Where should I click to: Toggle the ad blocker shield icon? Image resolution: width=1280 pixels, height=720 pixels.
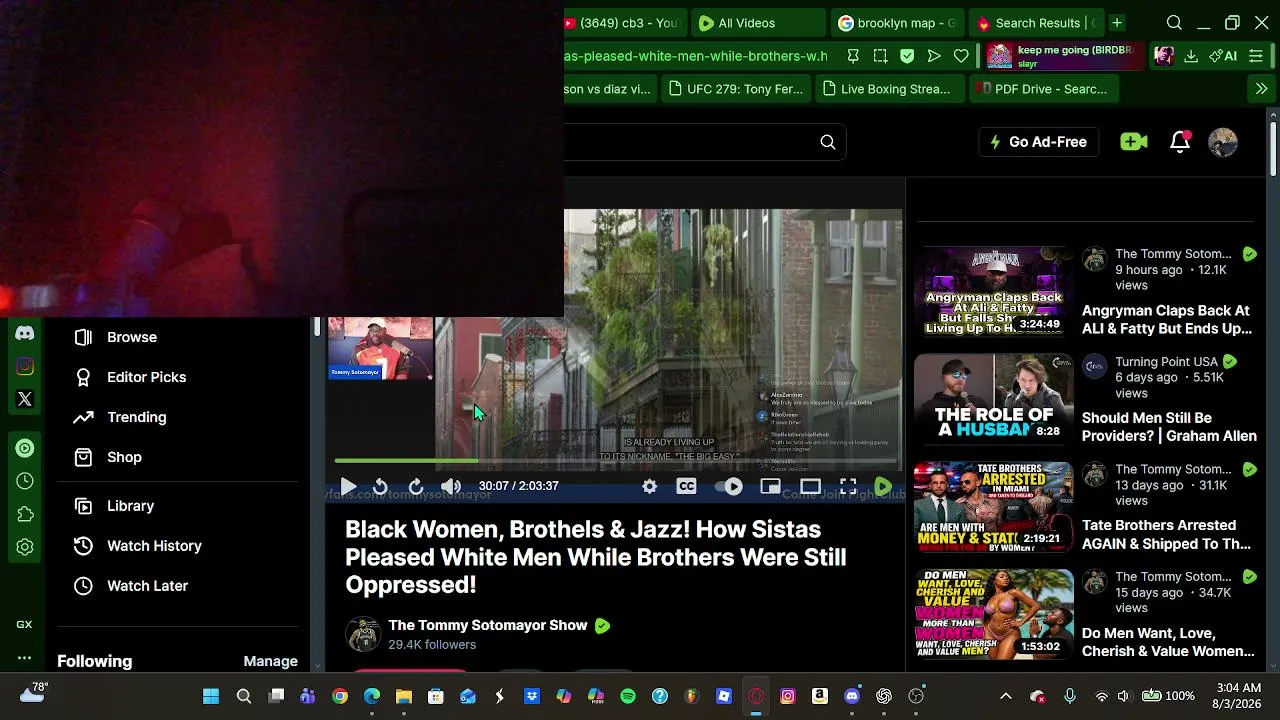(907, 56)
